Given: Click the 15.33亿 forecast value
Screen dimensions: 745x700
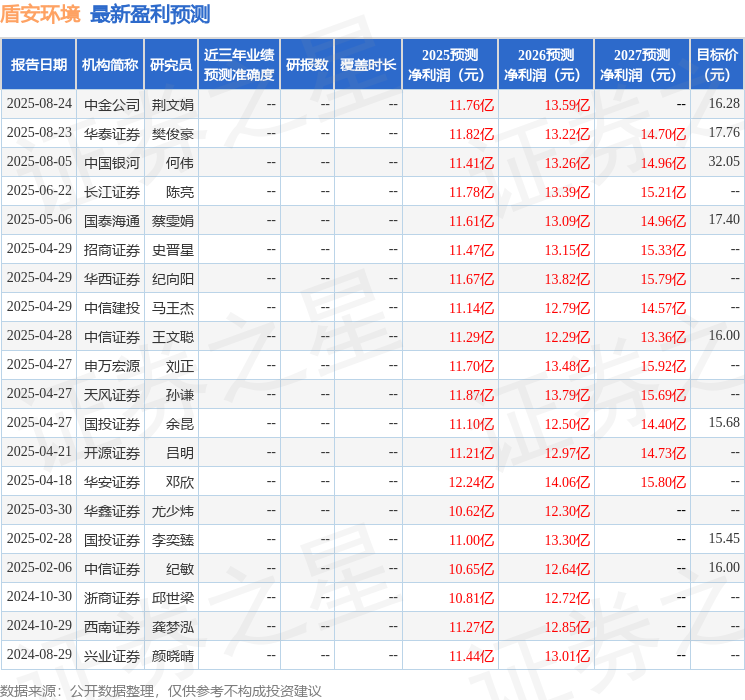Looking at the screenshot, I should point(663,250).
